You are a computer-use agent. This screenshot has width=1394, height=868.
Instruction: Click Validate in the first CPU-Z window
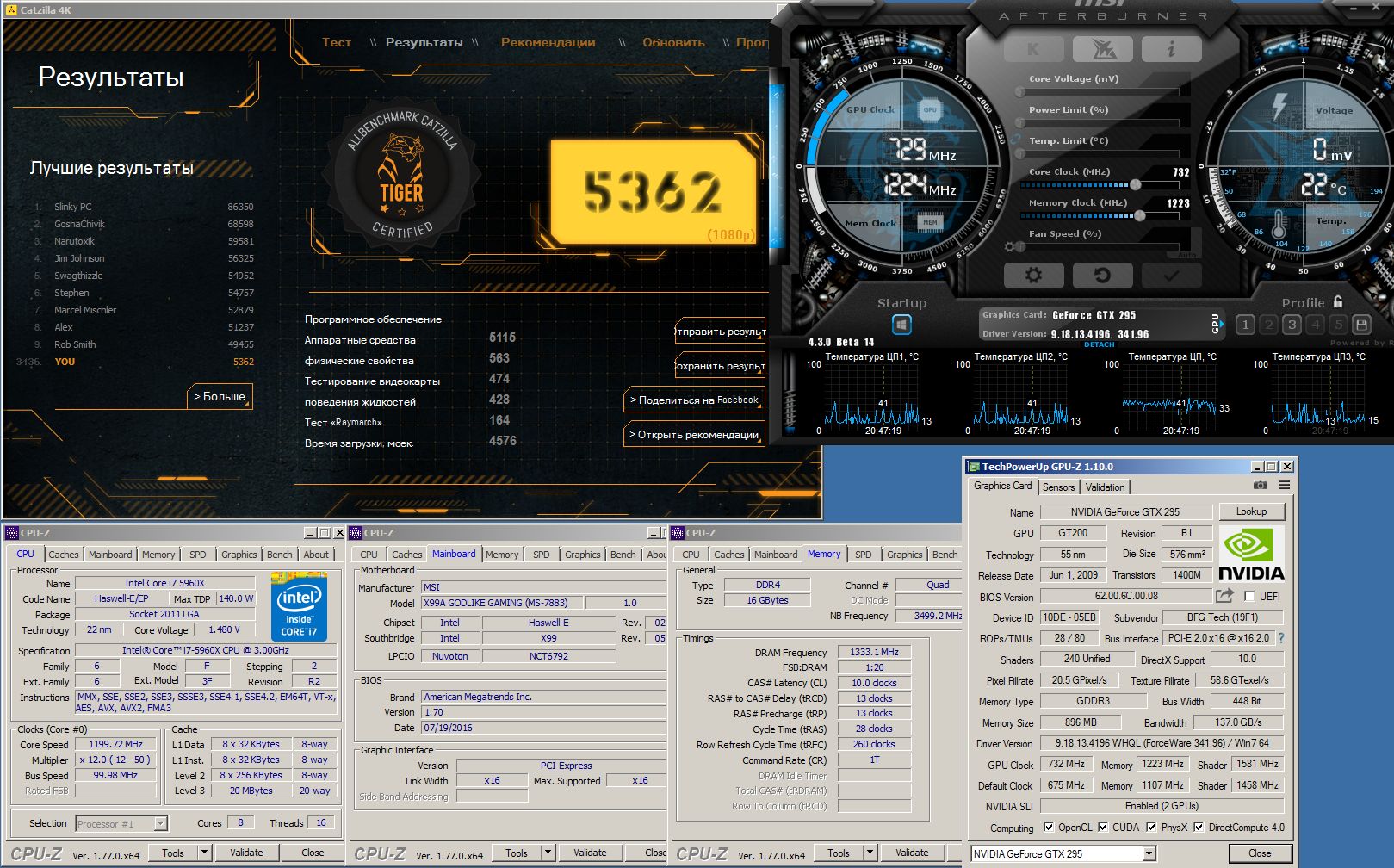coord(246,852)
